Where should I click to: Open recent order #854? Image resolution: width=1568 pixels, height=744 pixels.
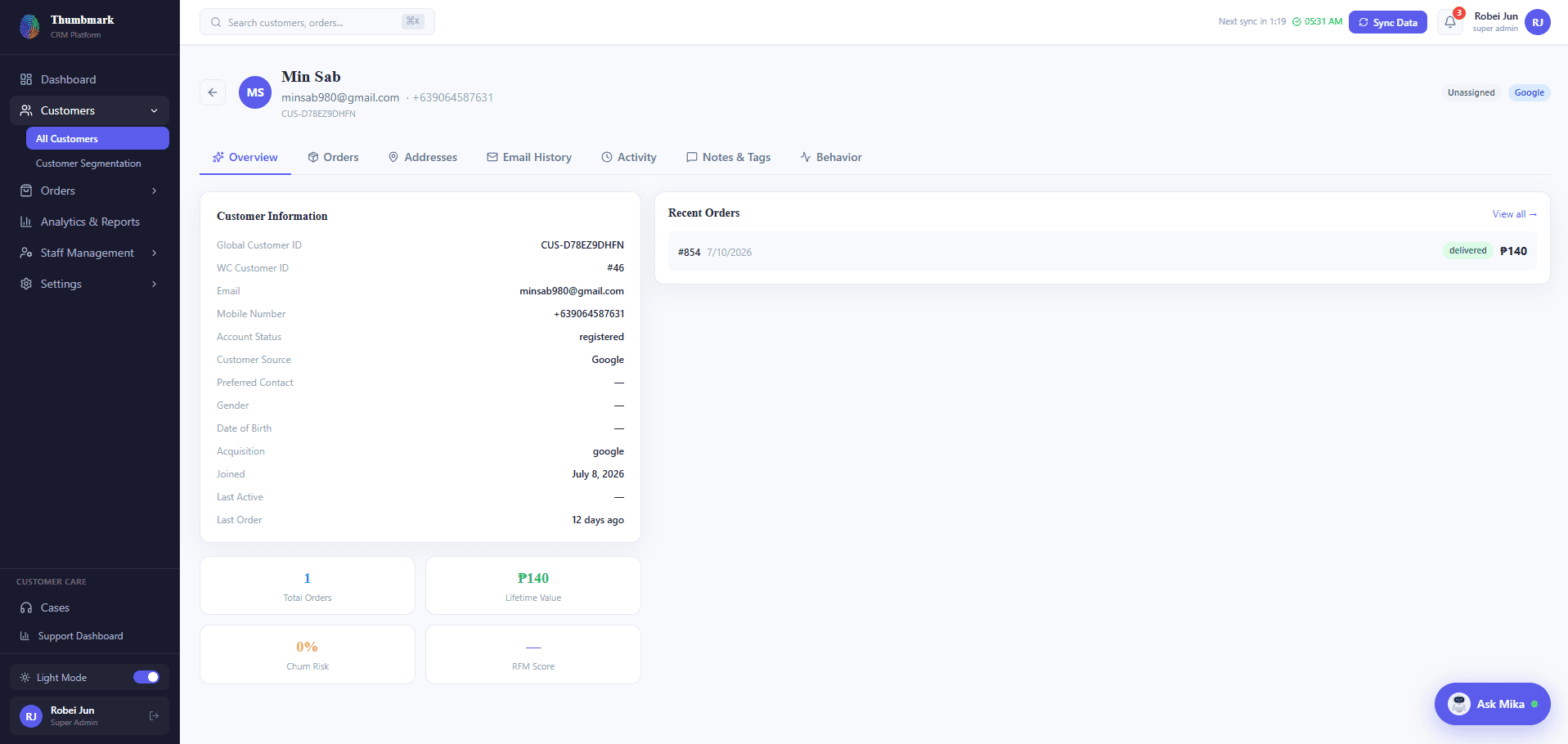click(x=1103, y=251)
